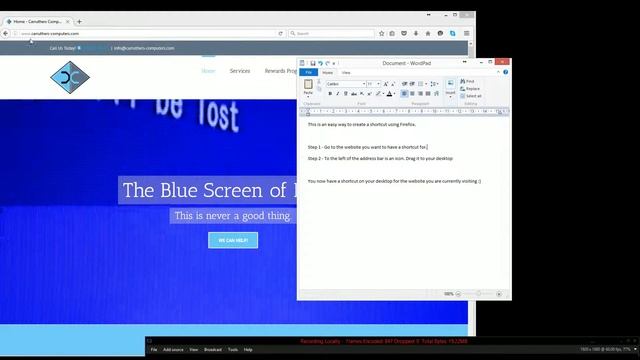
Task: Click the bullet list icon in WordPad
Action: pos(420,84)
